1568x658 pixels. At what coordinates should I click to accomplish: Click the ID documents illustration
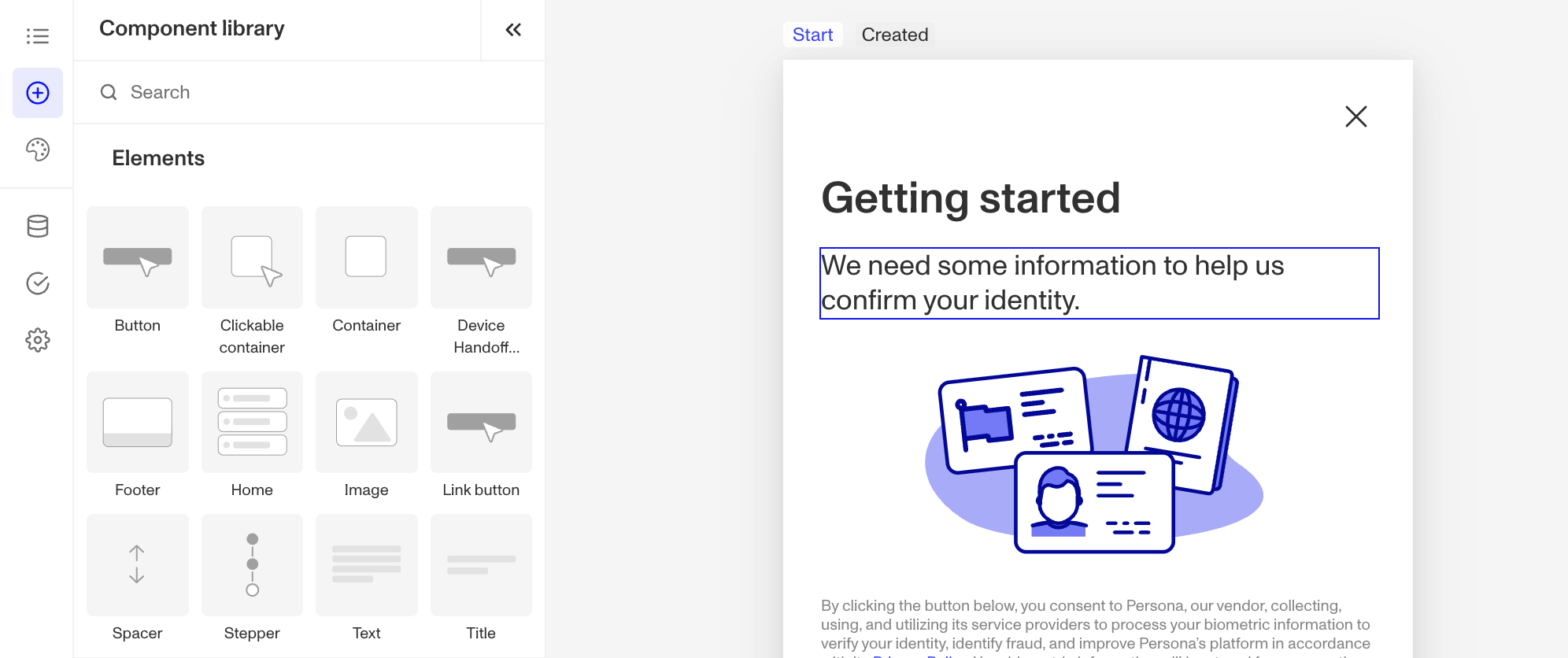[x=1094, y=455]
